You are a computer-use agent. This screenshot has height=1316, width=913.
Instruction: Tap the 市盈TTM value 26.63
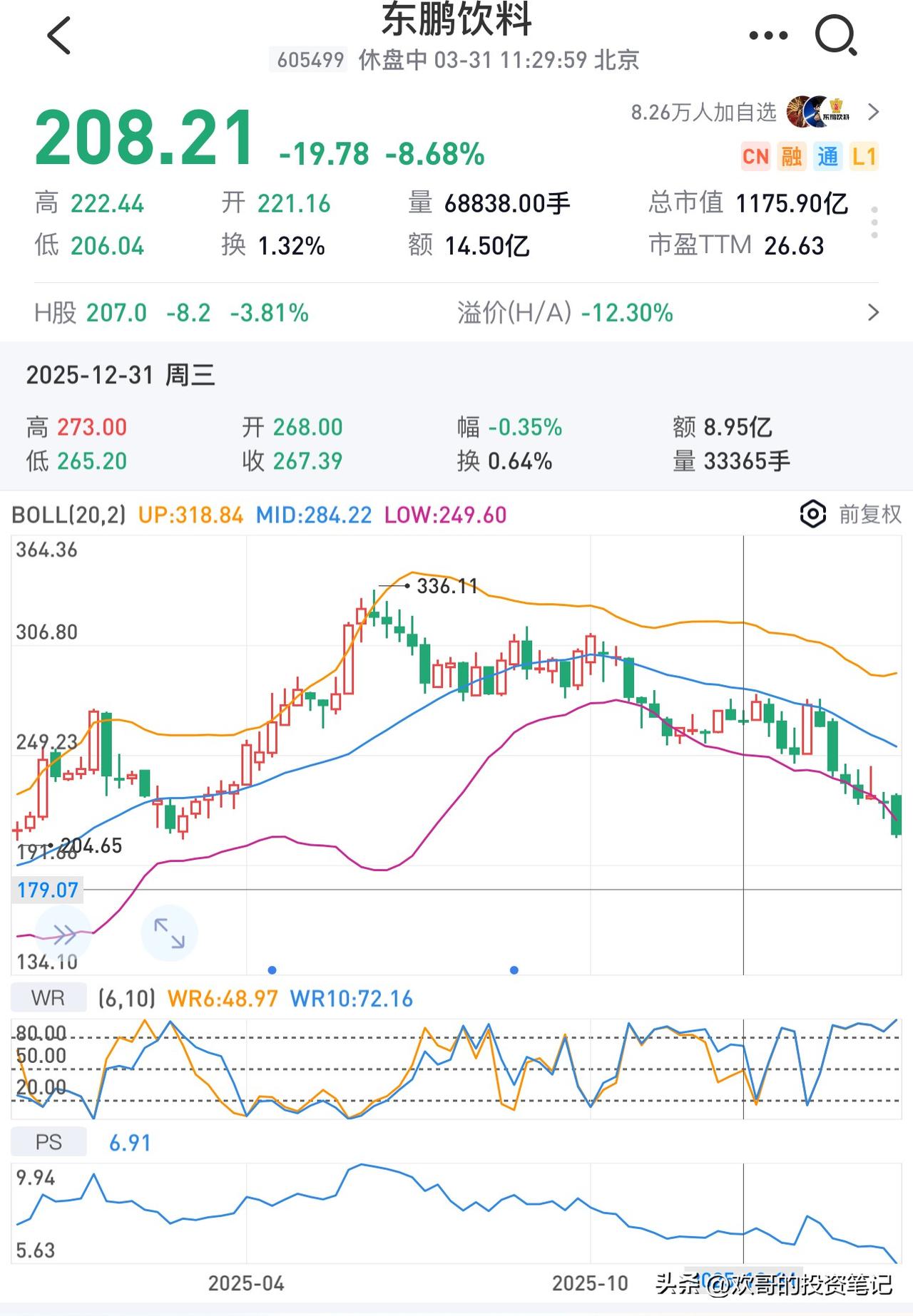click(x=794, y=246)
